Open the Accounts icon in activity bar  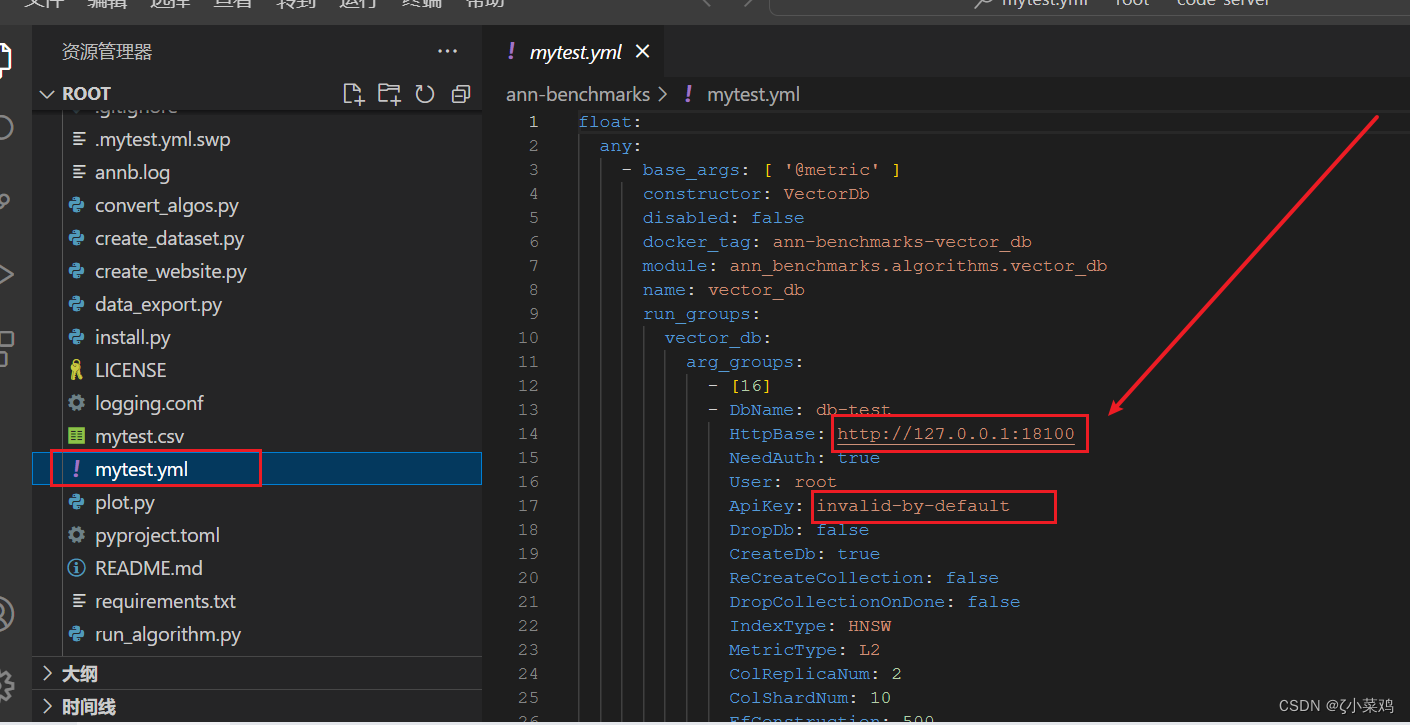6,613
